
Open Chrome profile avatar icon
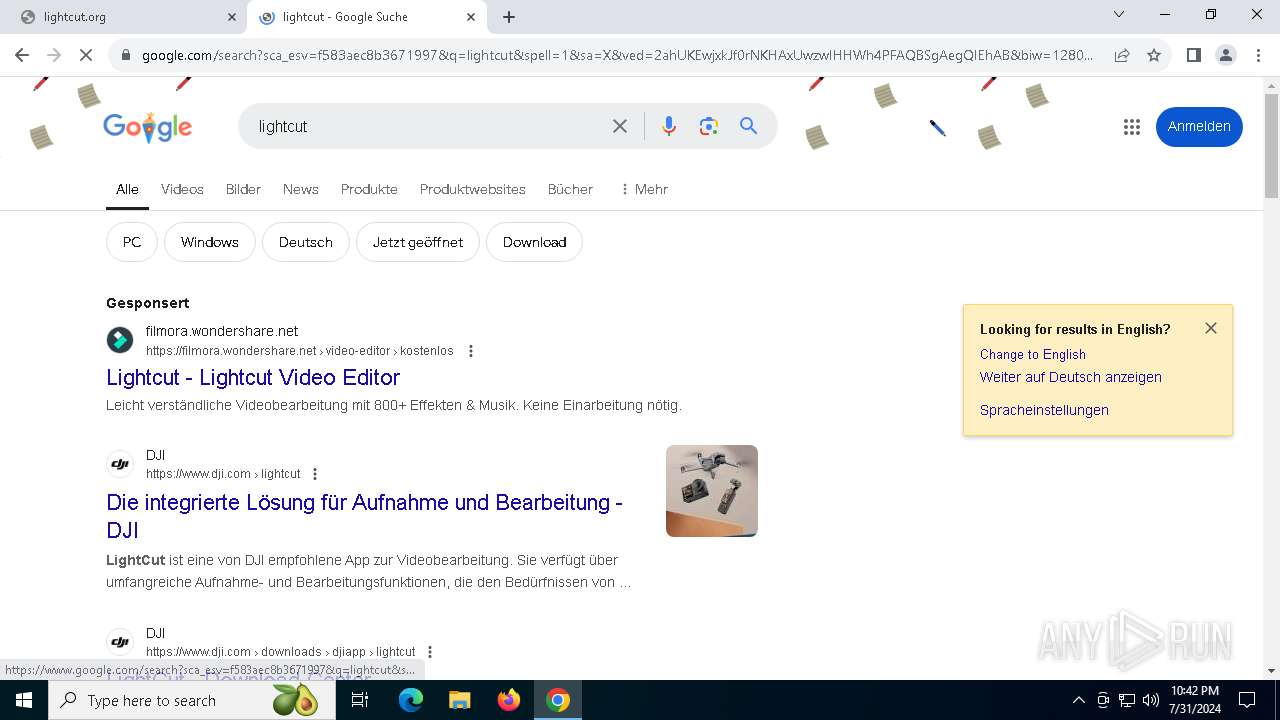pyautogui.click(x=1226, y=55)
